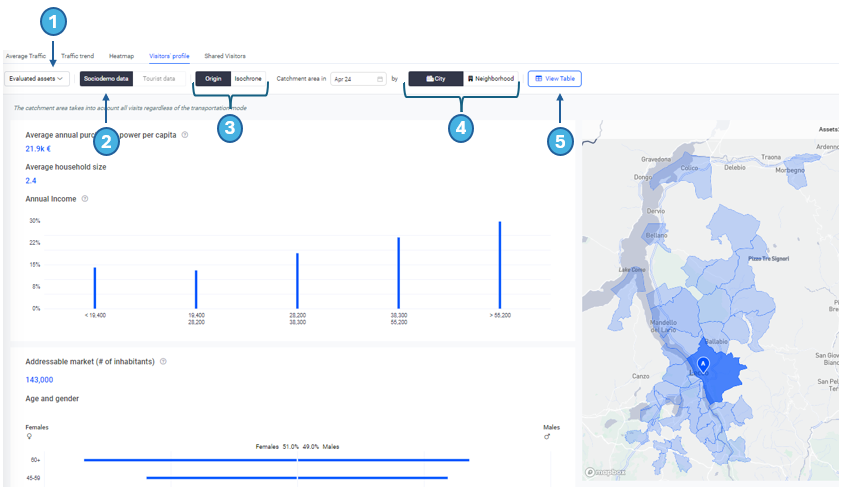Click the View Table button
This screenshot has height=487, width=841.
pos(554,78)
